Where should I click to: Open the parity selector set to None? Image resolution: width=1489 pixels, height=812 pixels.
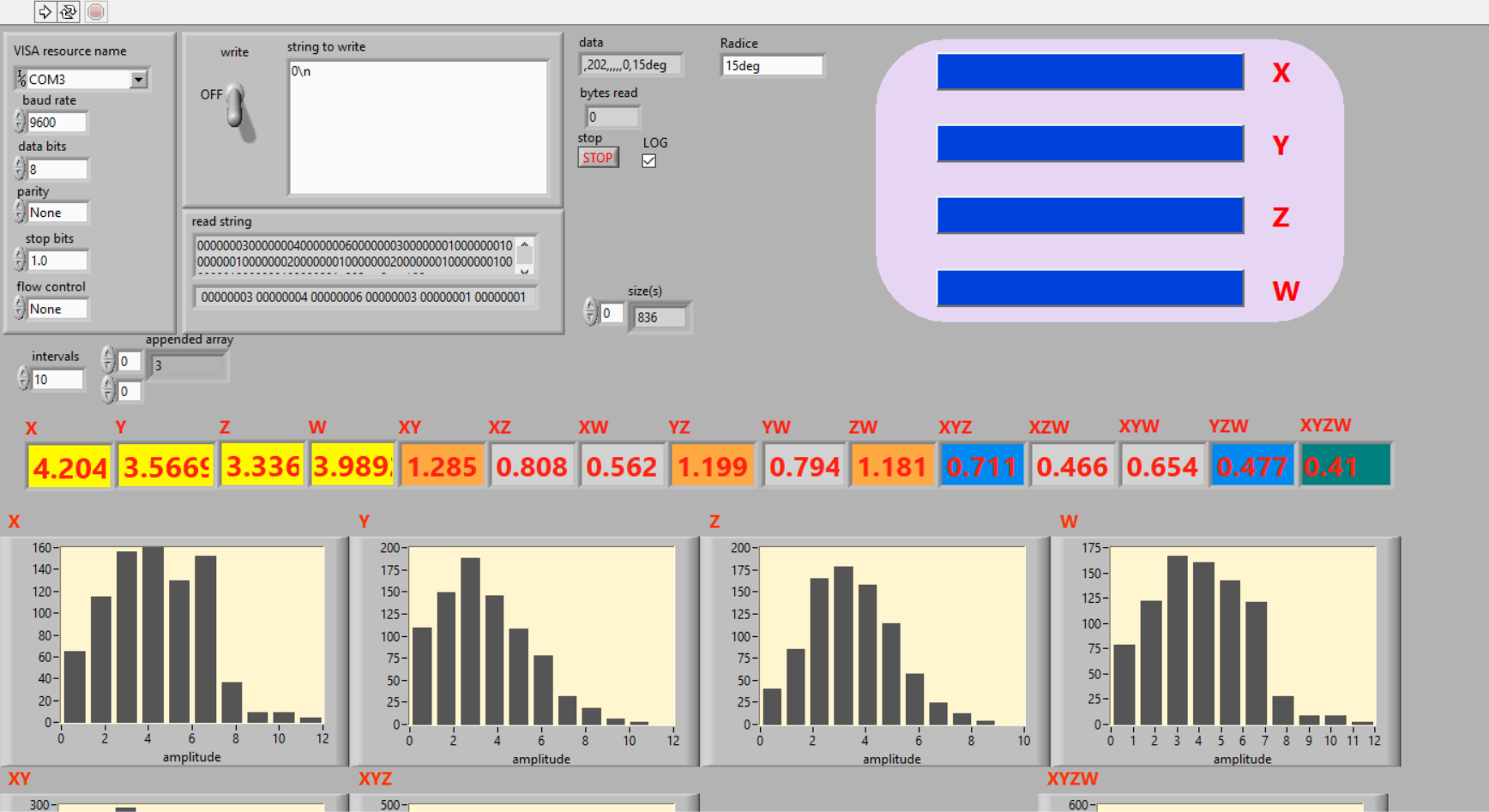(x=57, y=213)
